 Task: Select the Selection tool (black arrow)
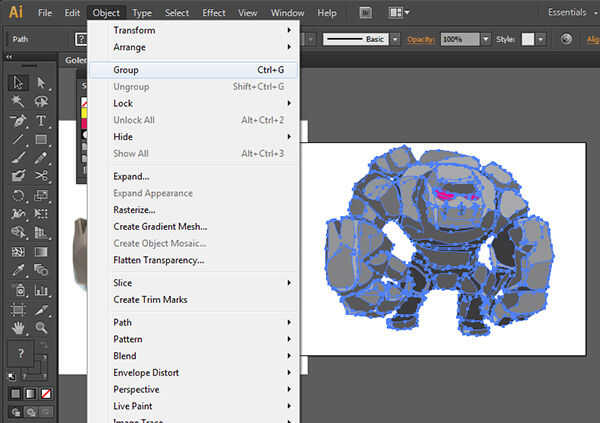(x=18, y=83)
